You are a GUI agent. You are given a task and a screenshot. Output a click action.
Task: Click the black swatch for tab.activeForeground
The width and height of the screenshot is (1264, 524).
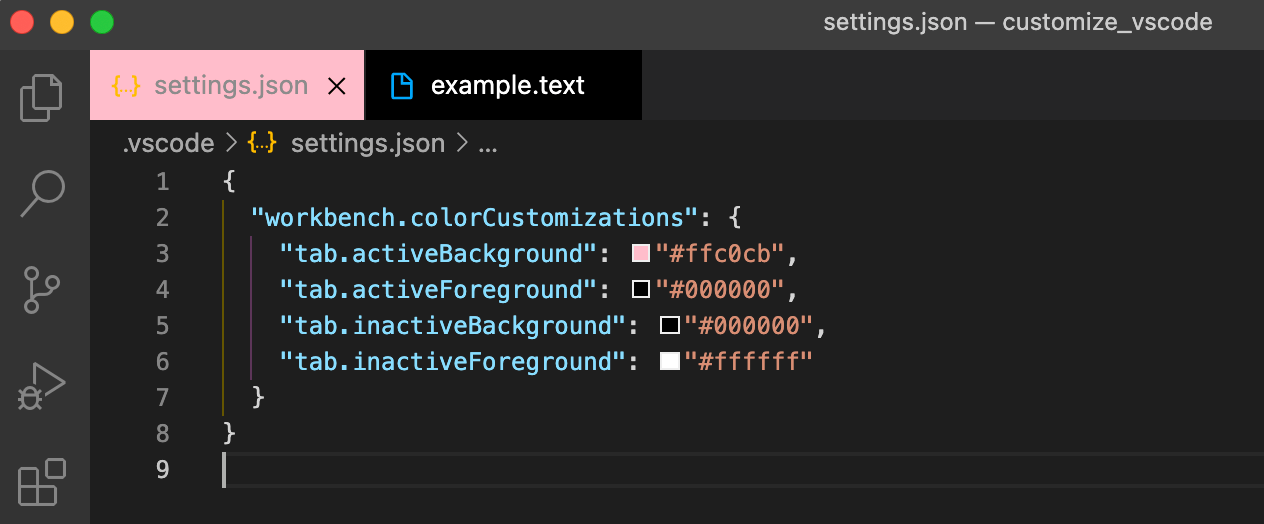click(641, 290)
